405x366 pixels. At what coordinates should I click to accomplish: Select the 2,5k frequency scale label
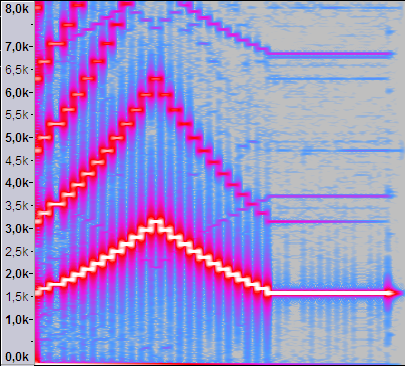[x=17, y=251]
